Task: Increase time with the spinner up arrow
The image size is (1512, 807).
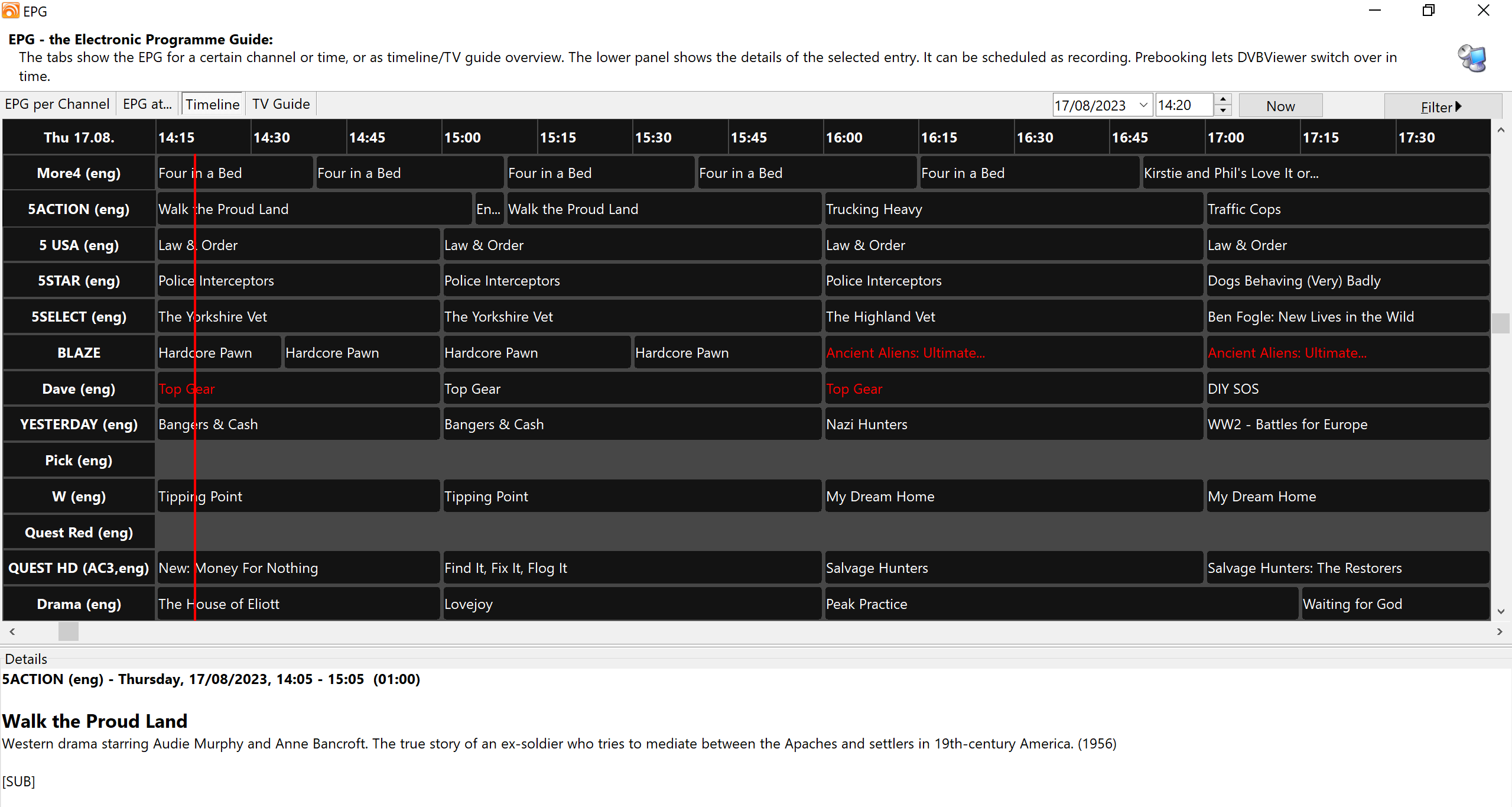Action: (x=1223, y=99)
